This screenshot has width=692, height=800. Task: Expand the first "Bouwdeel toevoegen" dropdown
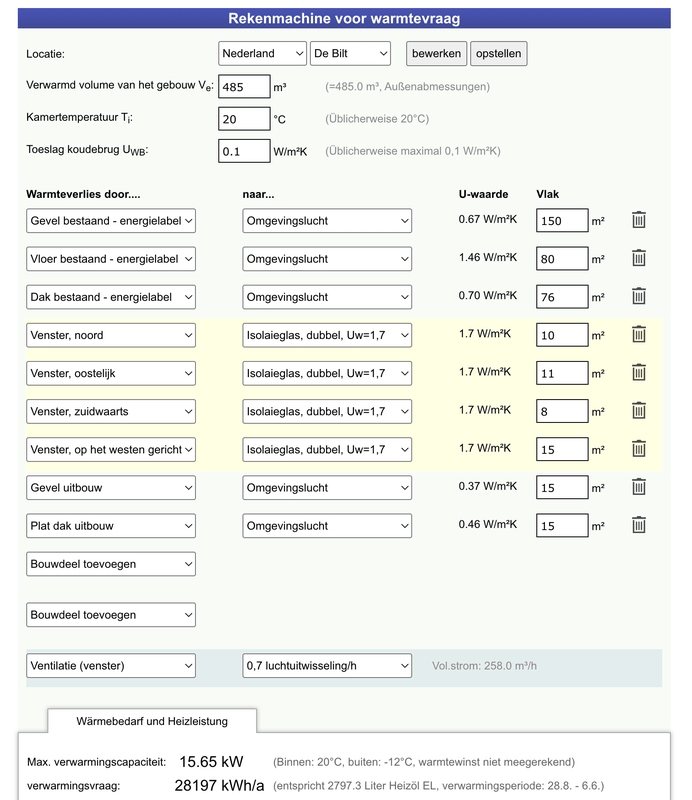click(x=110, y=563)
